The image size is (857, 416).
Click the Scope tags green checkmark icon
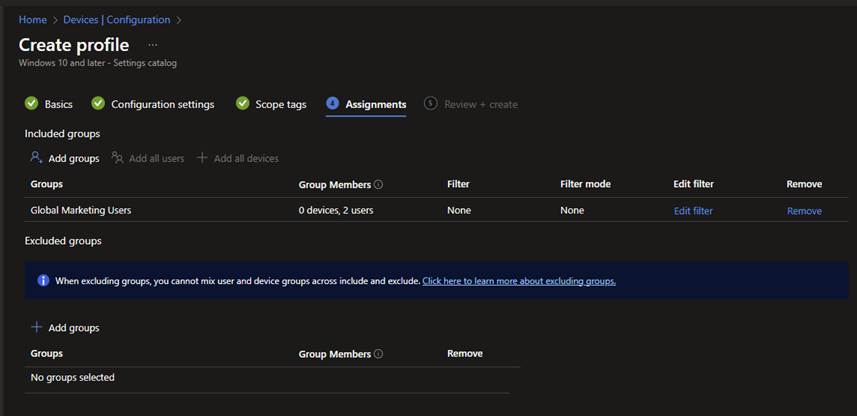[x=243, y=104]
